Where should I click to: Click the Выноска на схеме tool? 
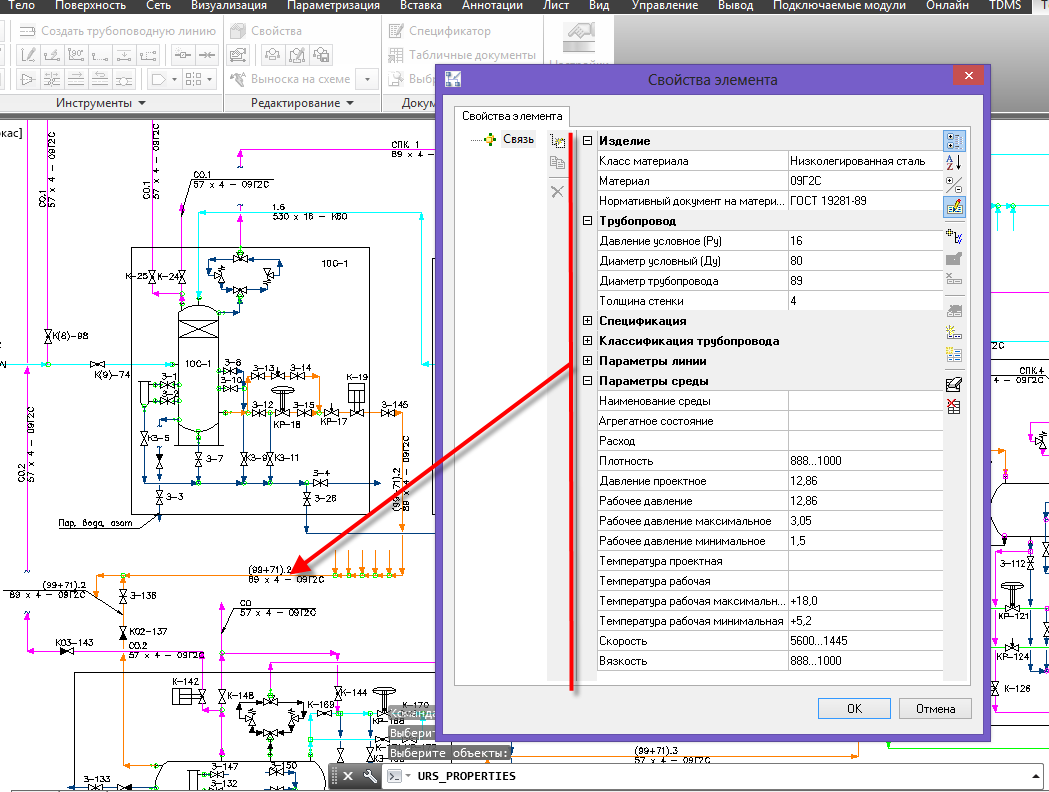(x=290, y=79)
